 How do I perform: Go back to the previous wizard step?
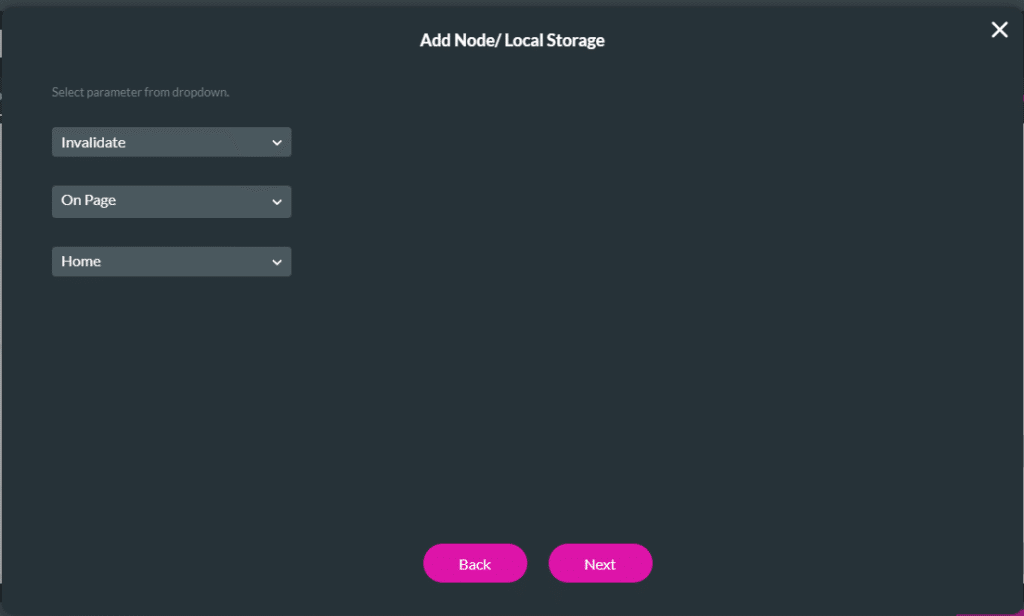pos(475,564)
